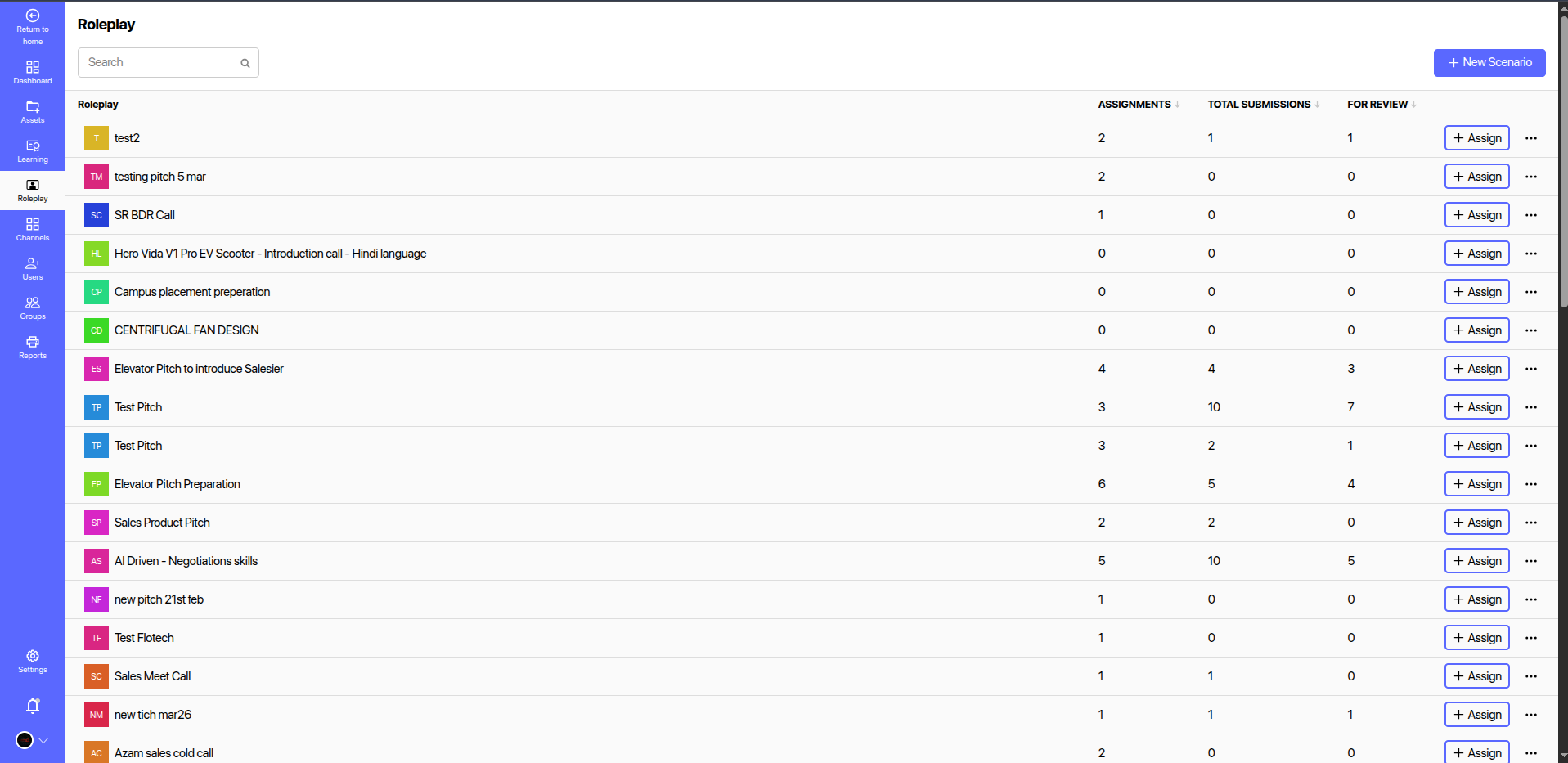Screen dimensions: 1568x763
Task: Open the Channels sidebar icon
Action: (33, 225)
